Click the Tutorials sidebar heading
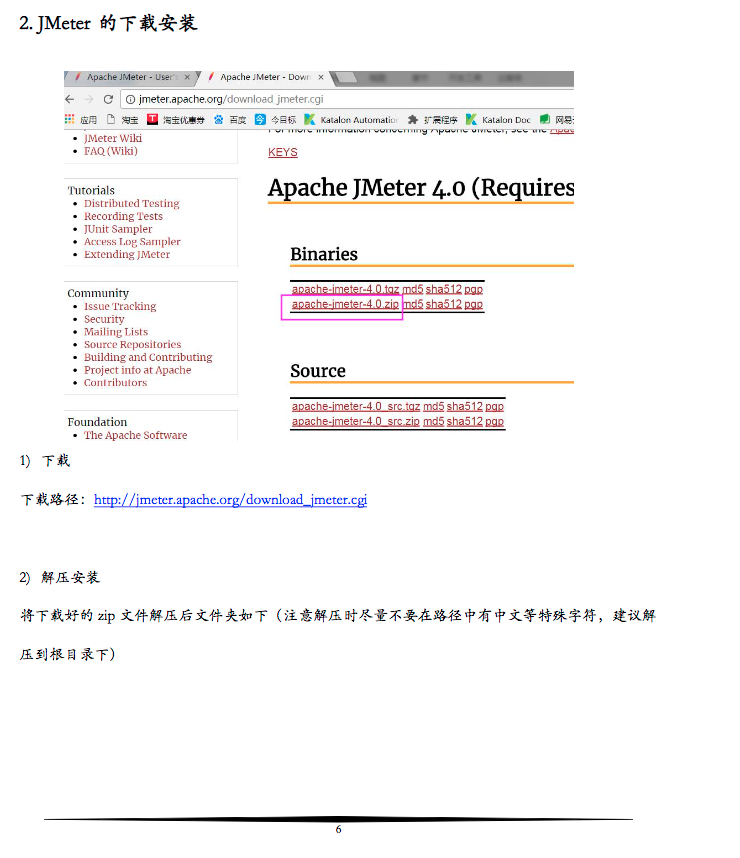The image size is (740, 858). [91, 190]
